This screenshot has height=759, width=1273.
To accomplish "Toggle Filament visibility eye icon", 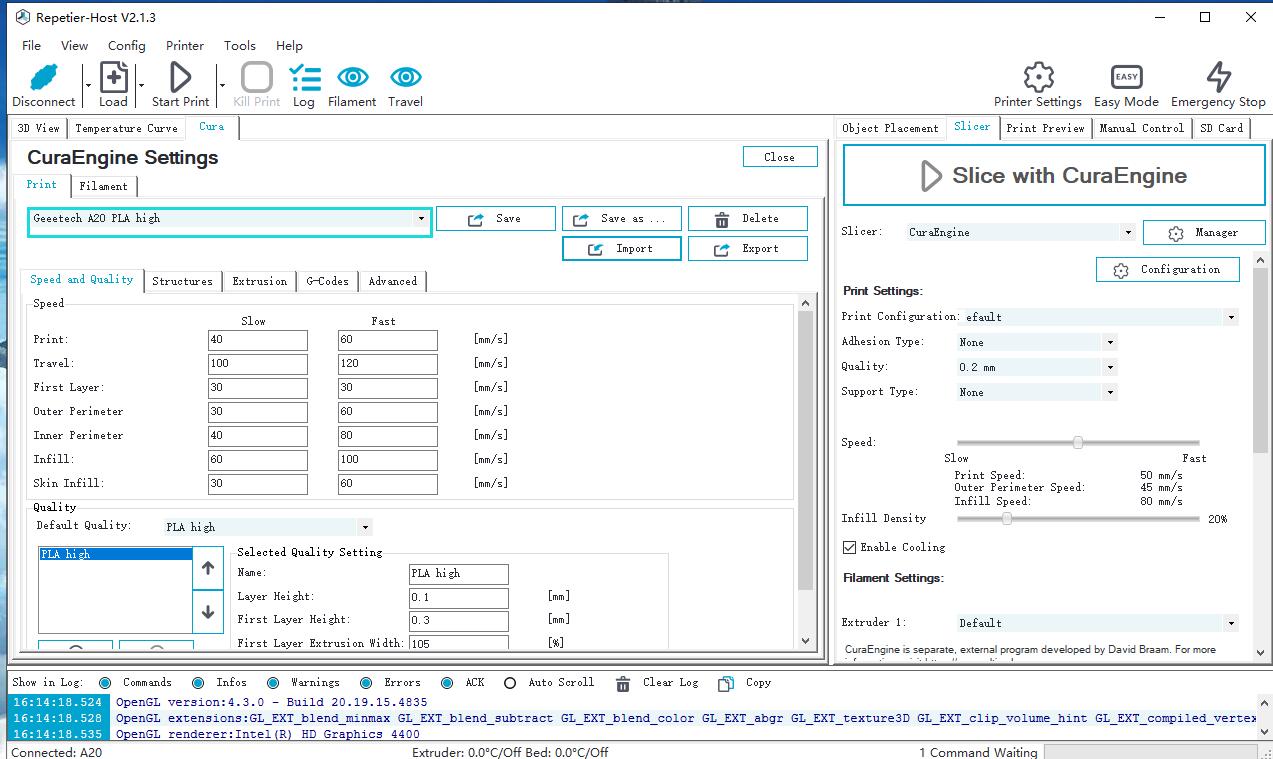I will click(x=352, y=77).
